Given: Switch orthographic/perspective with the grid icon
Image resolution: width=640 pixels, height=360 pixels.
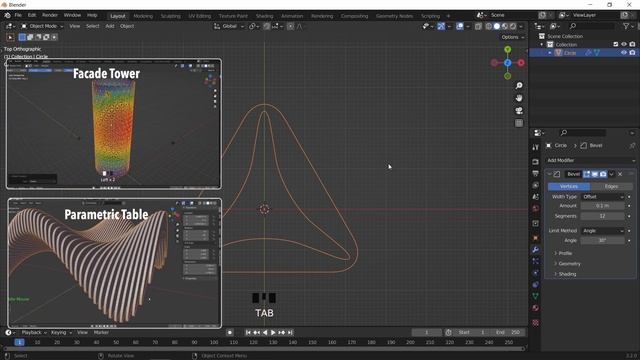Looking at the screenshot, I should (519, 123).
